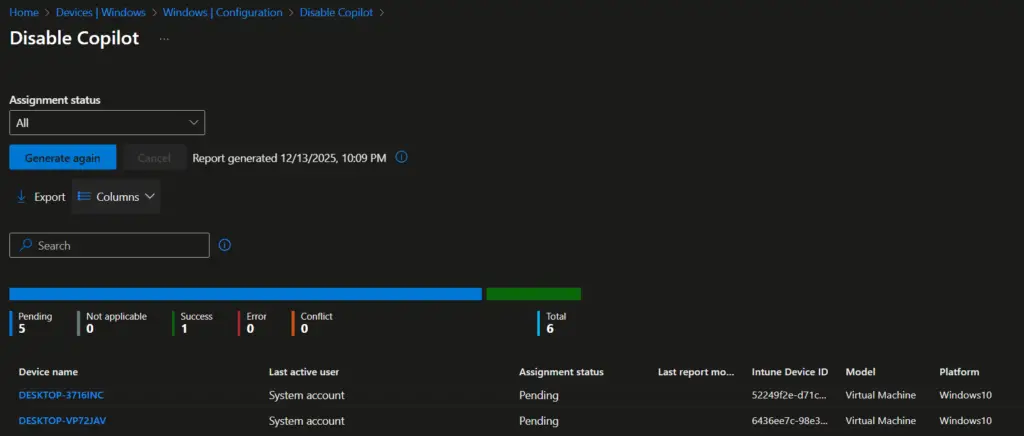Click the Intune Device ID column header
Viewport: 1024px width, 436px height.
click(x=790, y=372)
